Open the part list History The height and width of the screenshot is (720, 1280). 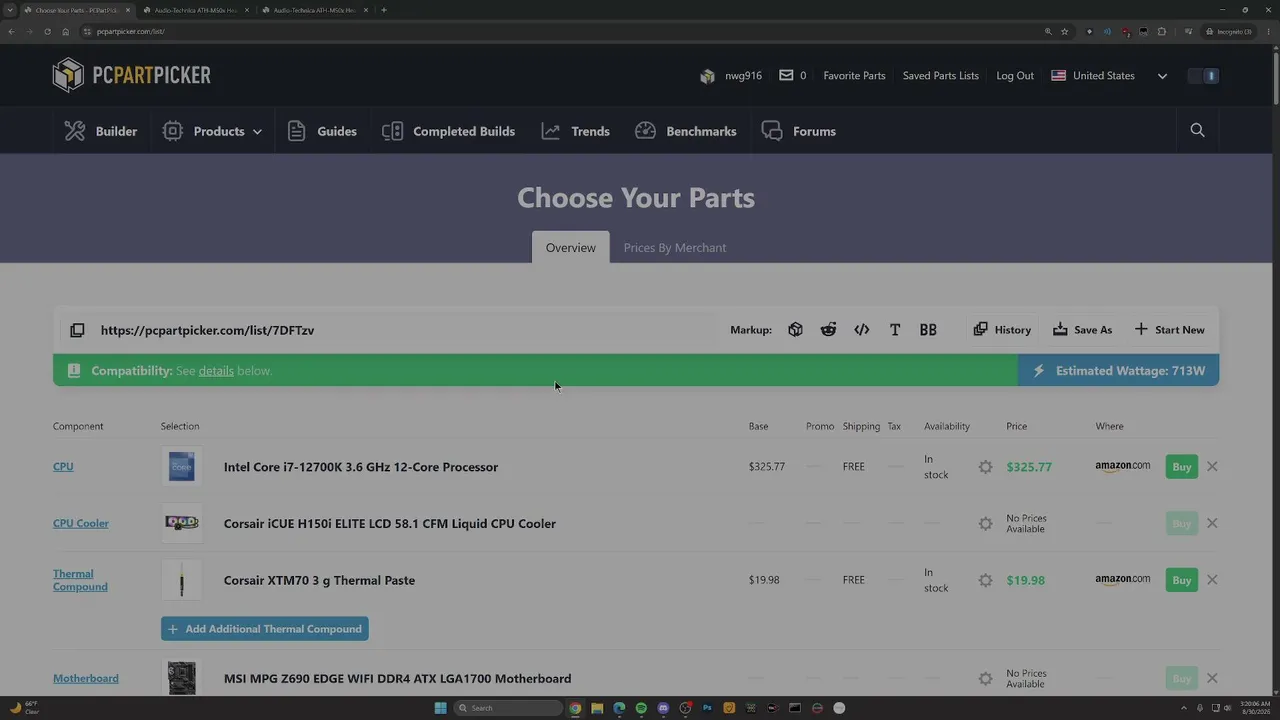click(1002, 330)
